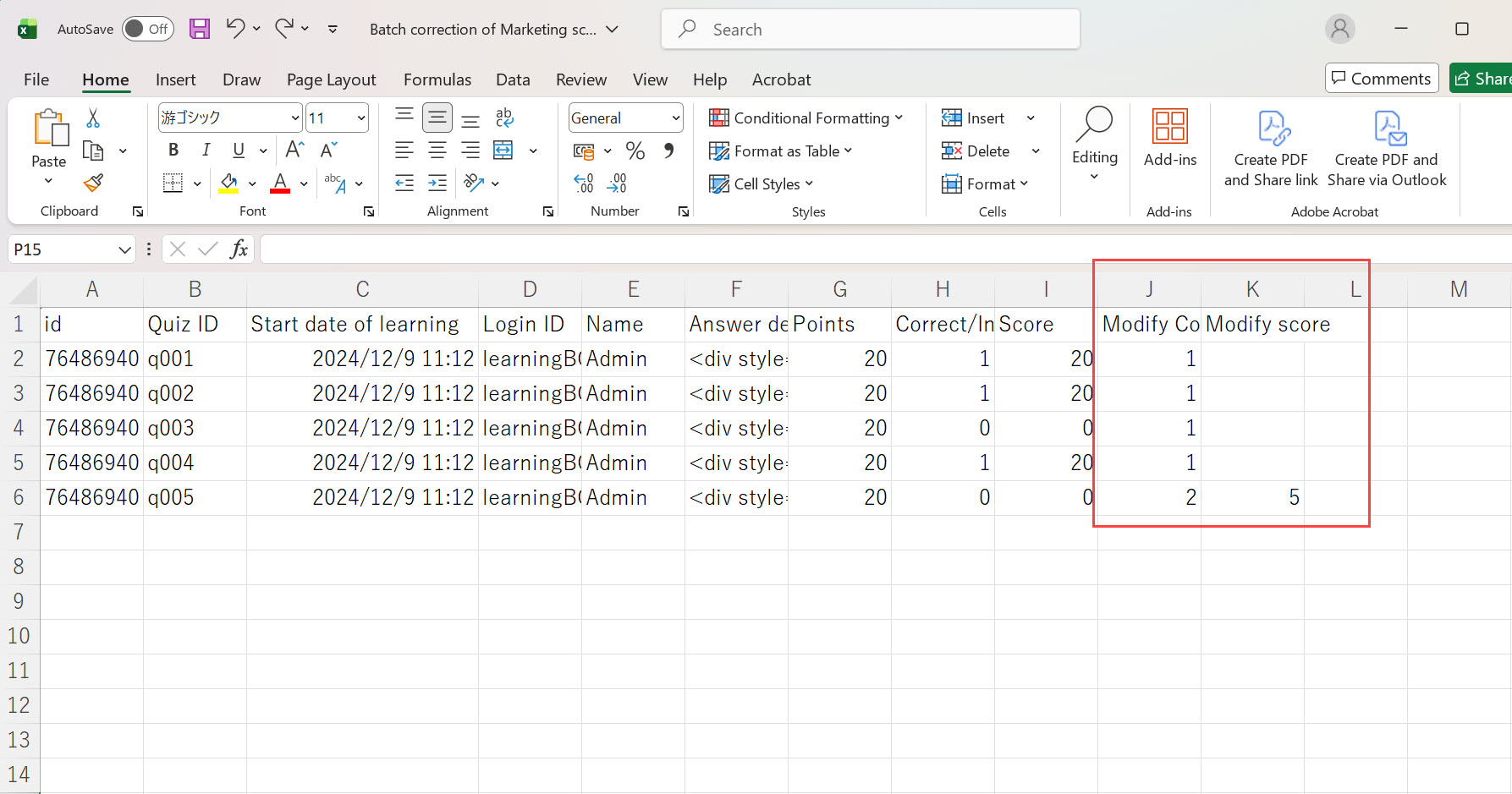Apply the Merge & Center icon
Image resolution: width=1512 pixels, height=794 pixels.
point(503,151)
